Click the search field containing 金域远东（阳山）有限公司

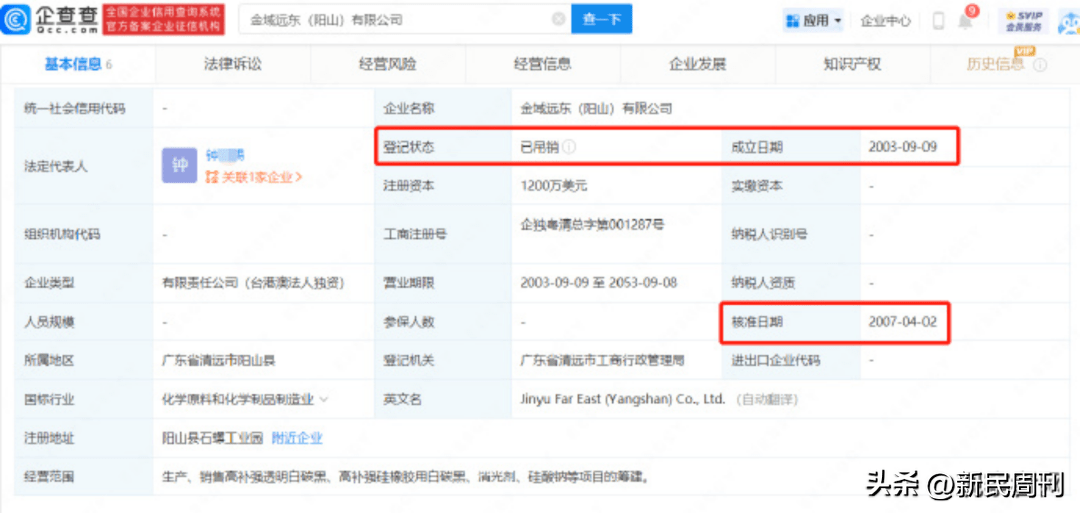(405, 19)
